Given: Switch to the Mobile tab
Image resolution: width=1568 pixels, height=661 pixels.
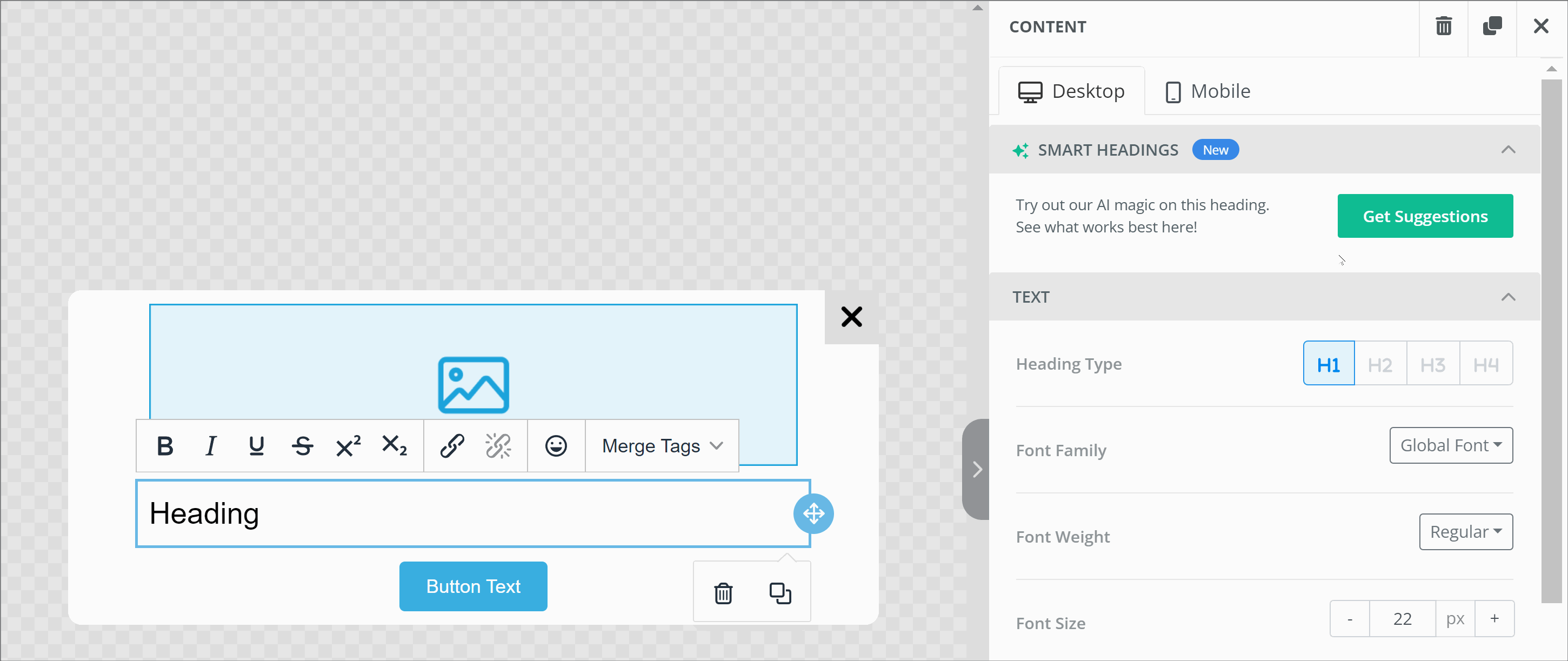Looking at the screenshot, I should pyautogui.click(x=1207, y=91).
